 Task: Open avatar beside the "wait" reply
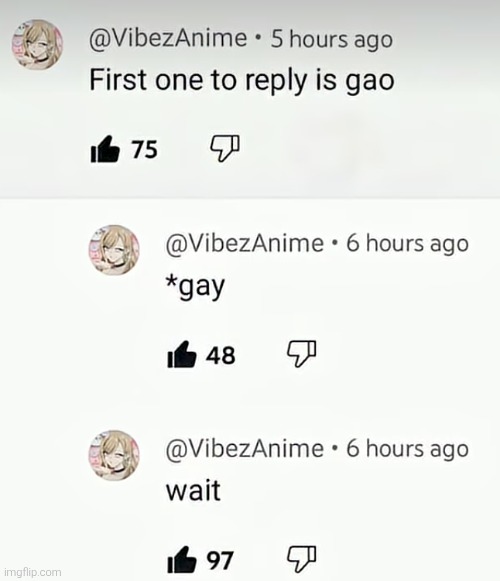coord(114,455)
